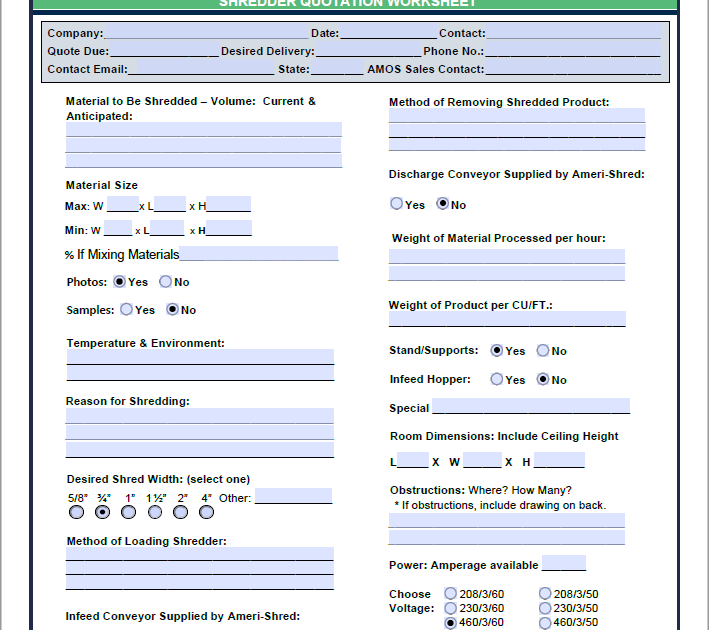Choose Yes for Discharge Conveyor
The image size is (709, 630).
pos(397,204)
